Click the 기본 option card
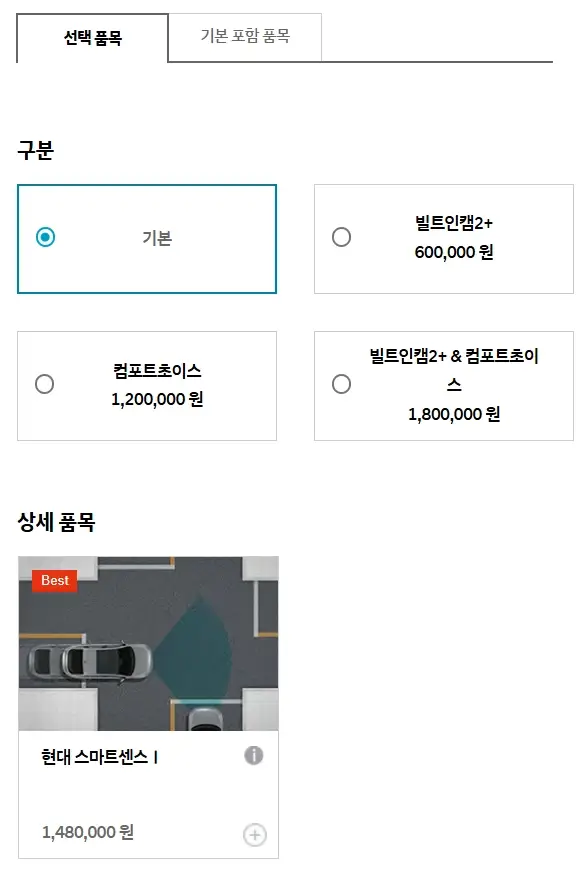586x873 pixels. pos(146,239)
